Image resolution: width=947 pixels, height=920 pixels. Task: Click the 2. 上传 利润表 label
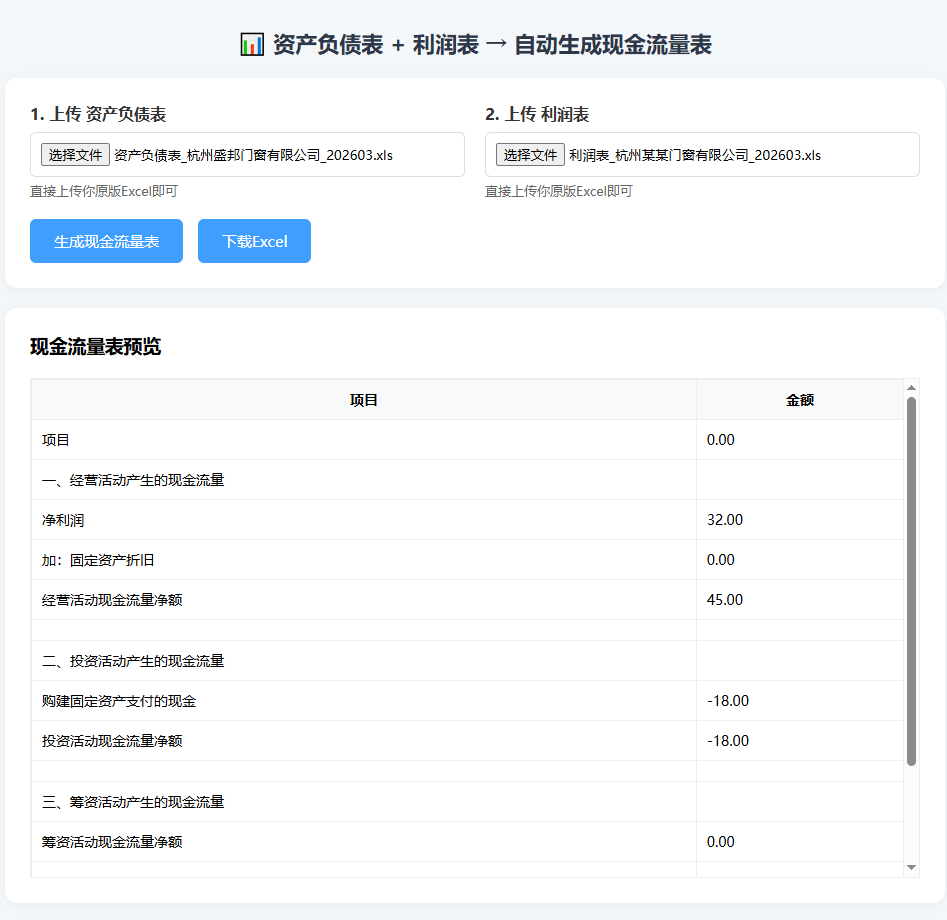coord(537,114)
